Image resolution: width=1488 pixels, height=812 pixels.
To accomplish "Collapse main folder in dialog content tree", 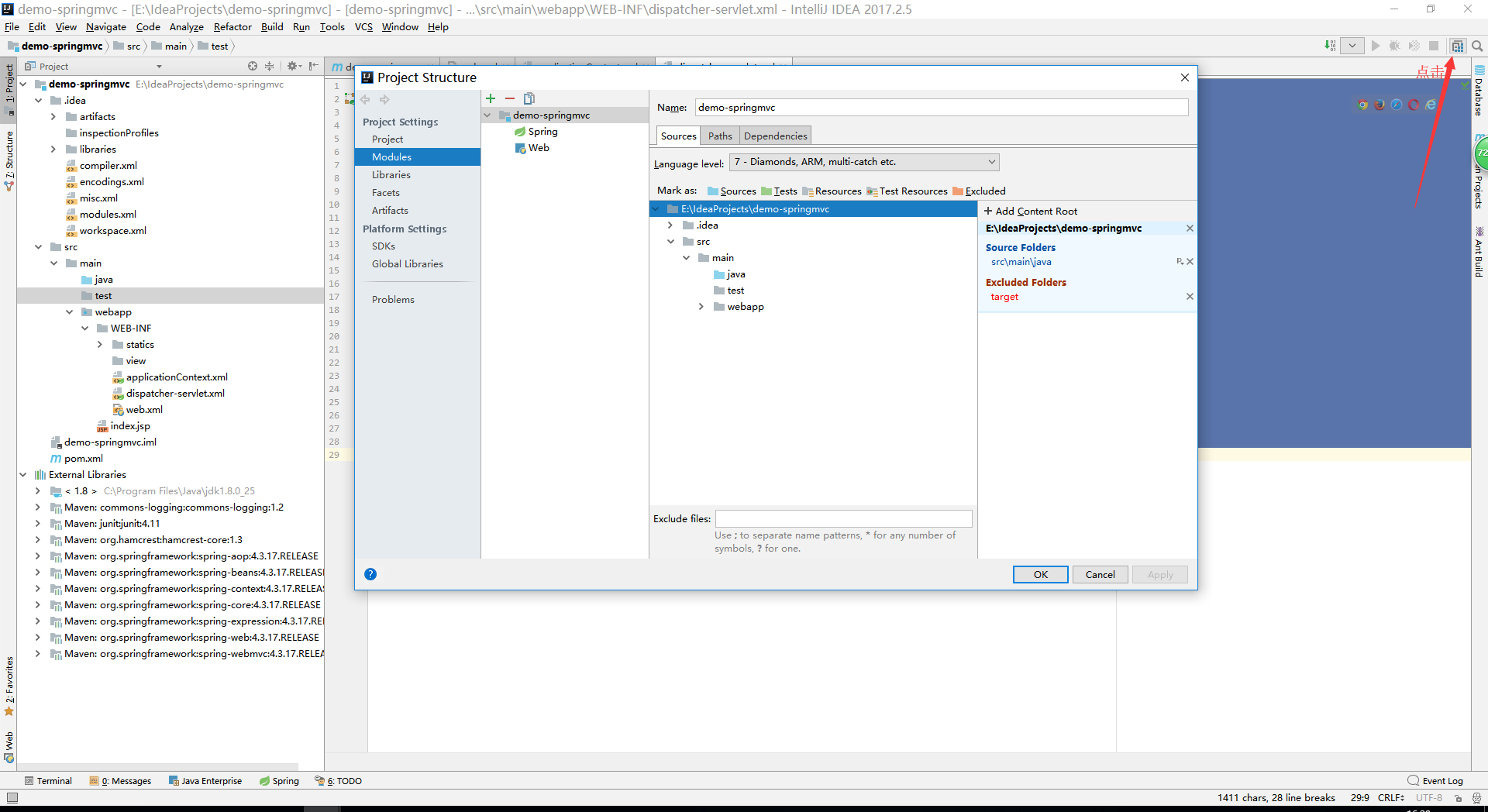I will [x=686, y=258].
